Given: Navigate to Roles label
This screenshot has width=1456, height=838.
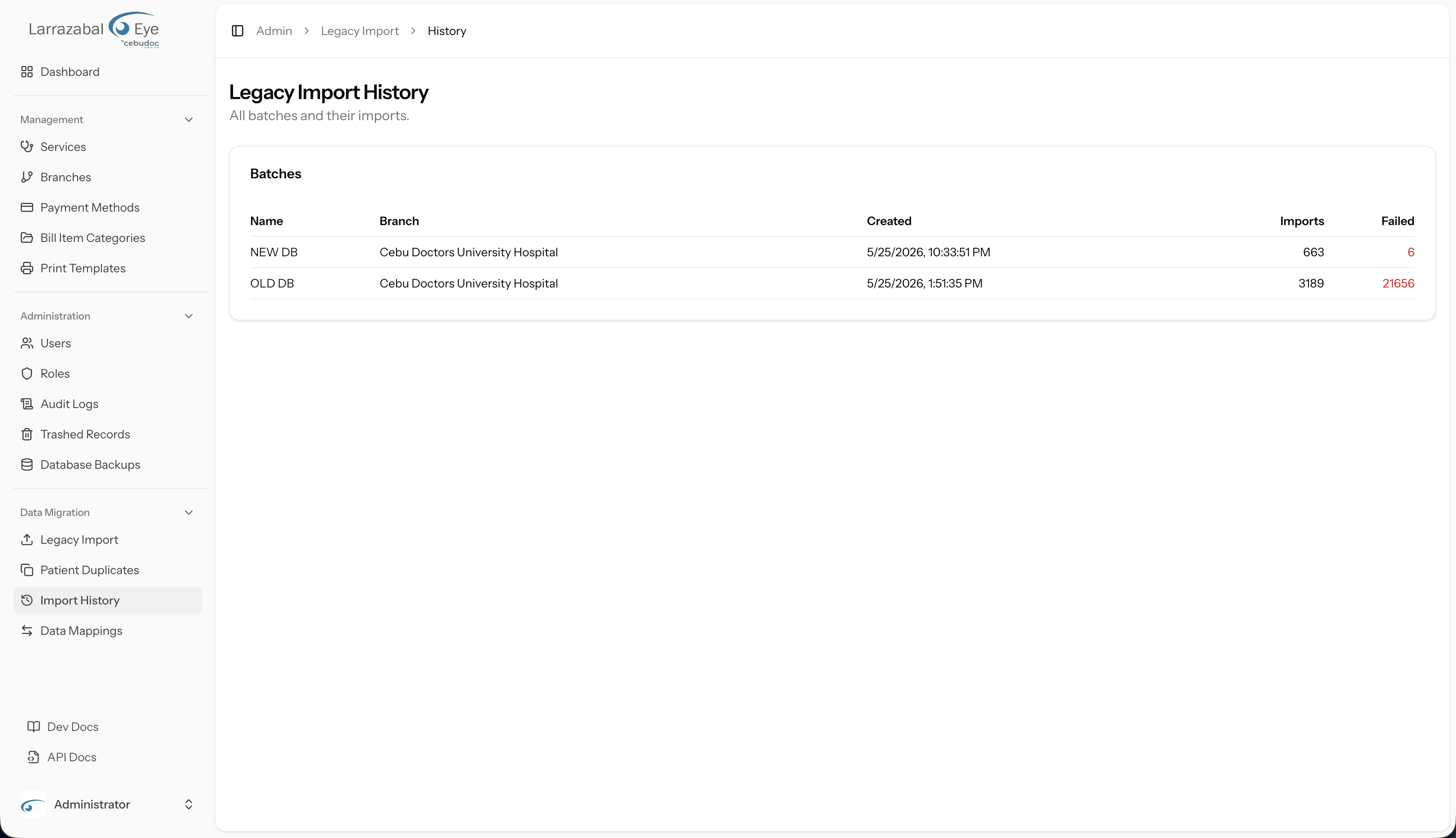Looking at the screenshot, I should [x=55, y=373].
